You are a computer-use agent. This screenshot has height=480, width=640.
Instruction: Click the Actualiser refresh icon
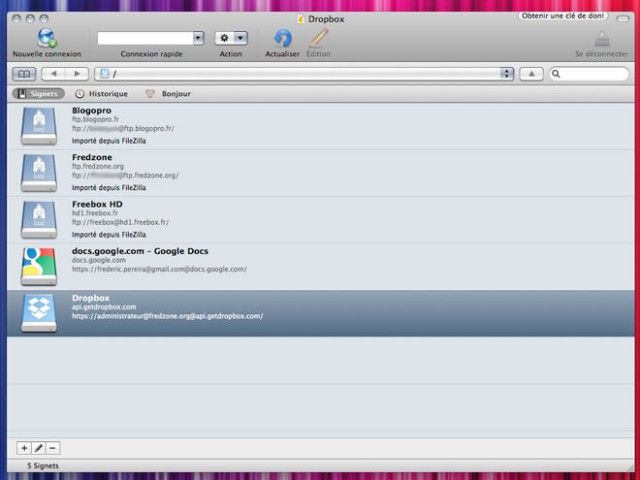[x=282, y=38]
